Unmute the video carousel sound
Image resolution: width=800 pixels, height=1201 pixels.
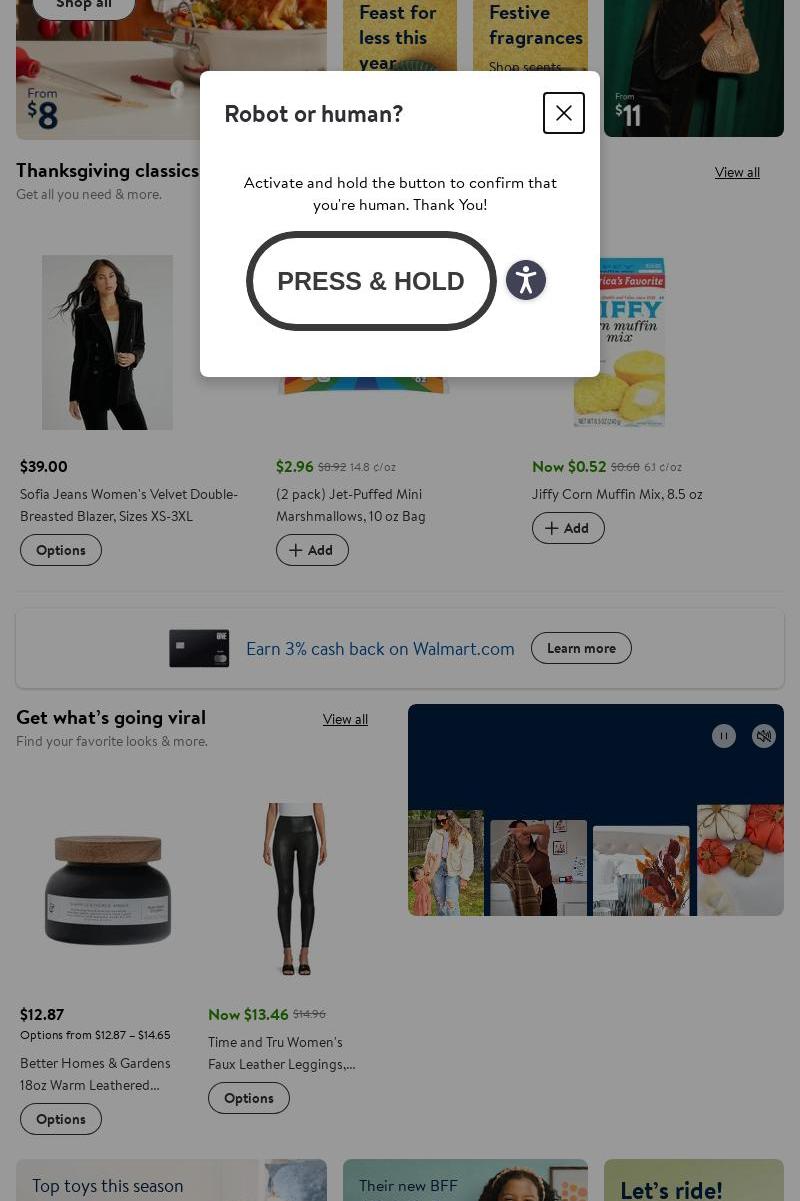coord(764,736)
